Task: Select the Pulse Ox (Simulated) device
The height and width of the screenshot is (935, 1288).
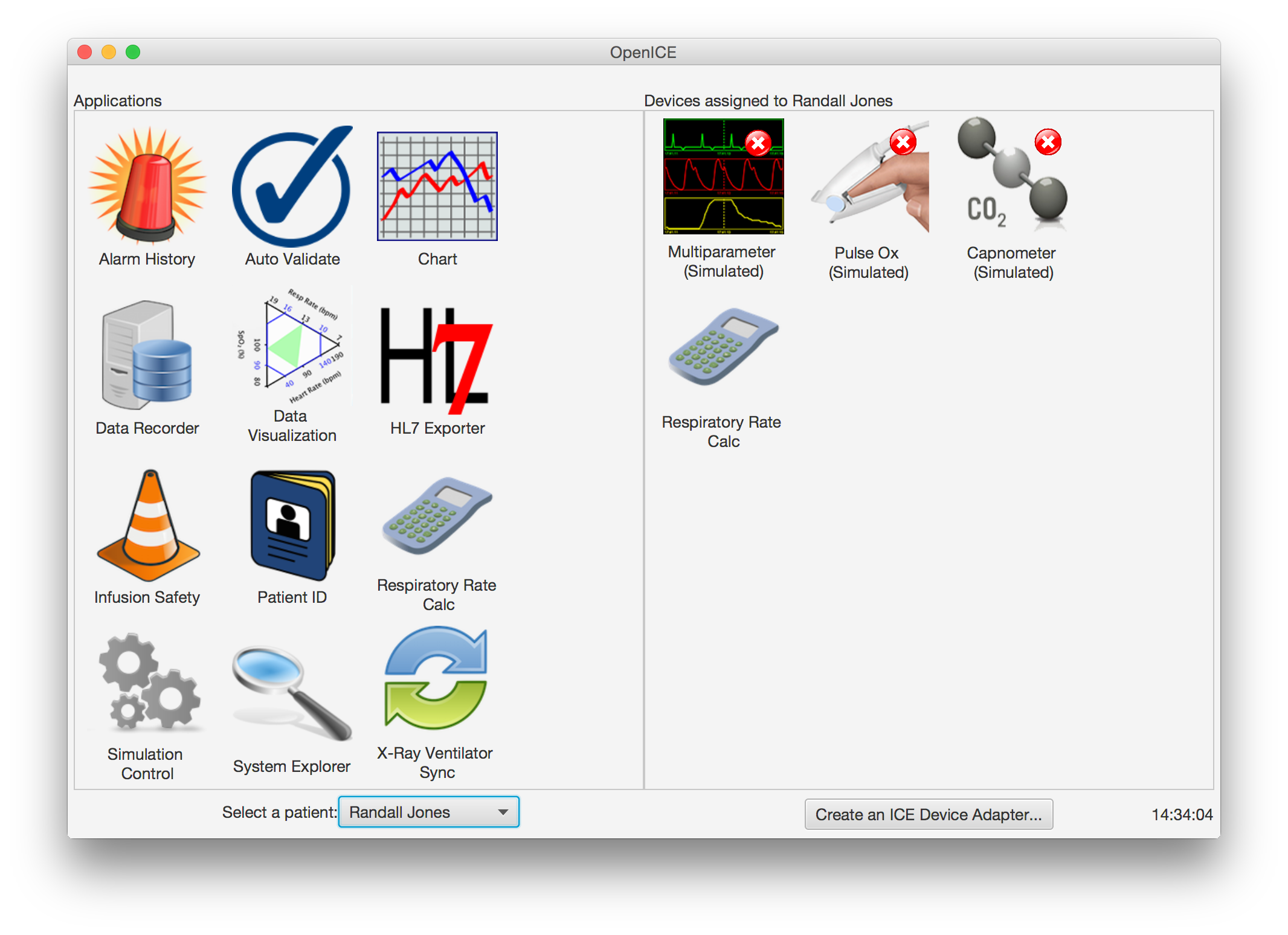Action: [869, 199]
